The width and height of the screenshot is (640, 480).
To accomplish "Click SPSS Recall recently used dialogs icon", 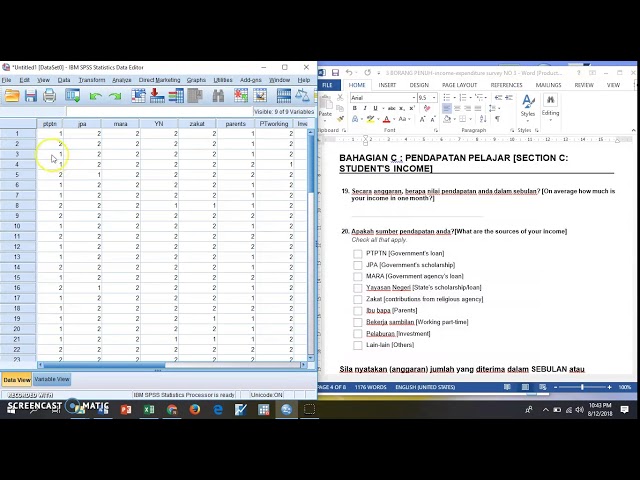I will click(73, 96).
